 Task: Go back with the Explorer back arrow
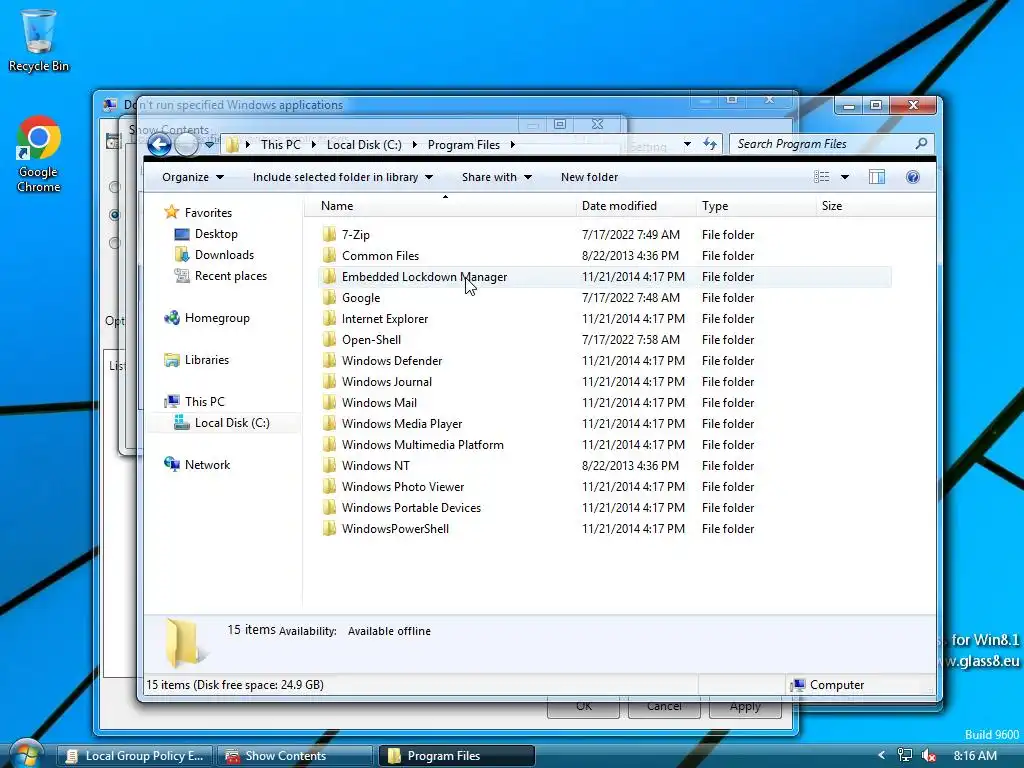[159, 144]
